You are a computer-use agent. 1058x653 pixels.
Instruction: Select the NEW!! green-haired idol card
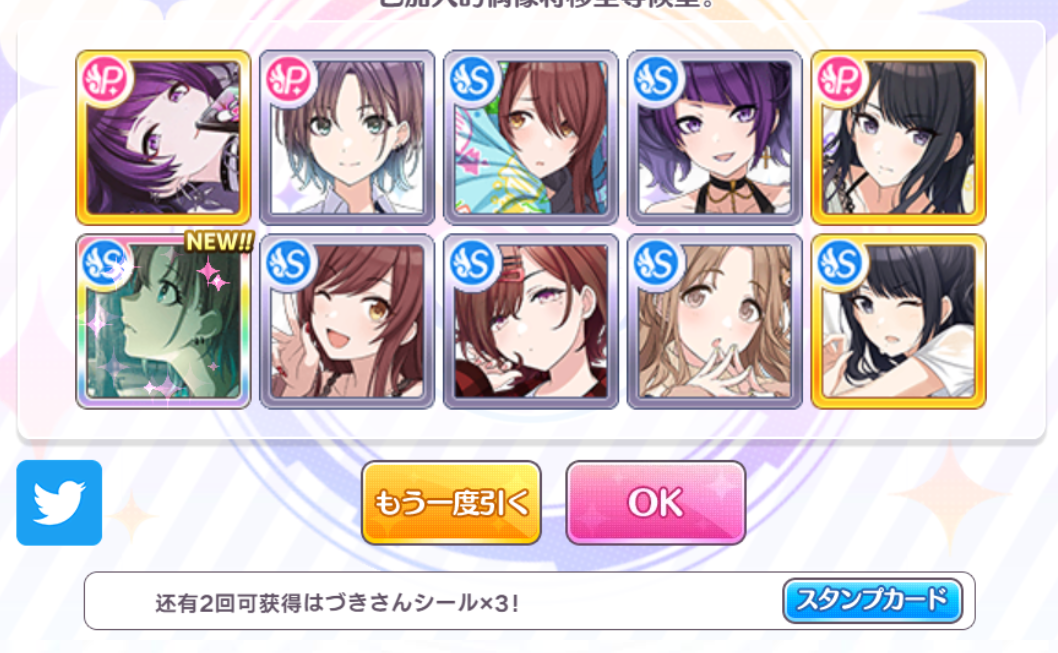tap(163, 321)
